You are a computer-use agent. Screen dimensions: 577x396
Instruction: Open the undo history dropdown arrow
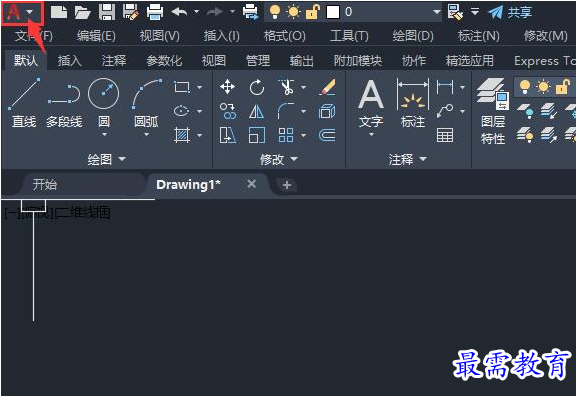pos(197,12)
